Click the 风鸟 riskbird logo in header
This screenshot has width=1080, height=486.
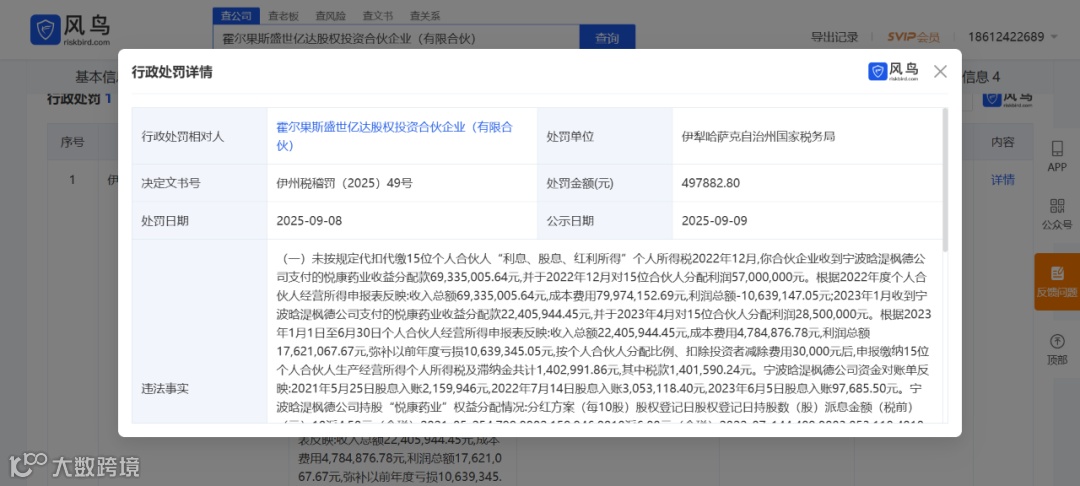[70, 30]
